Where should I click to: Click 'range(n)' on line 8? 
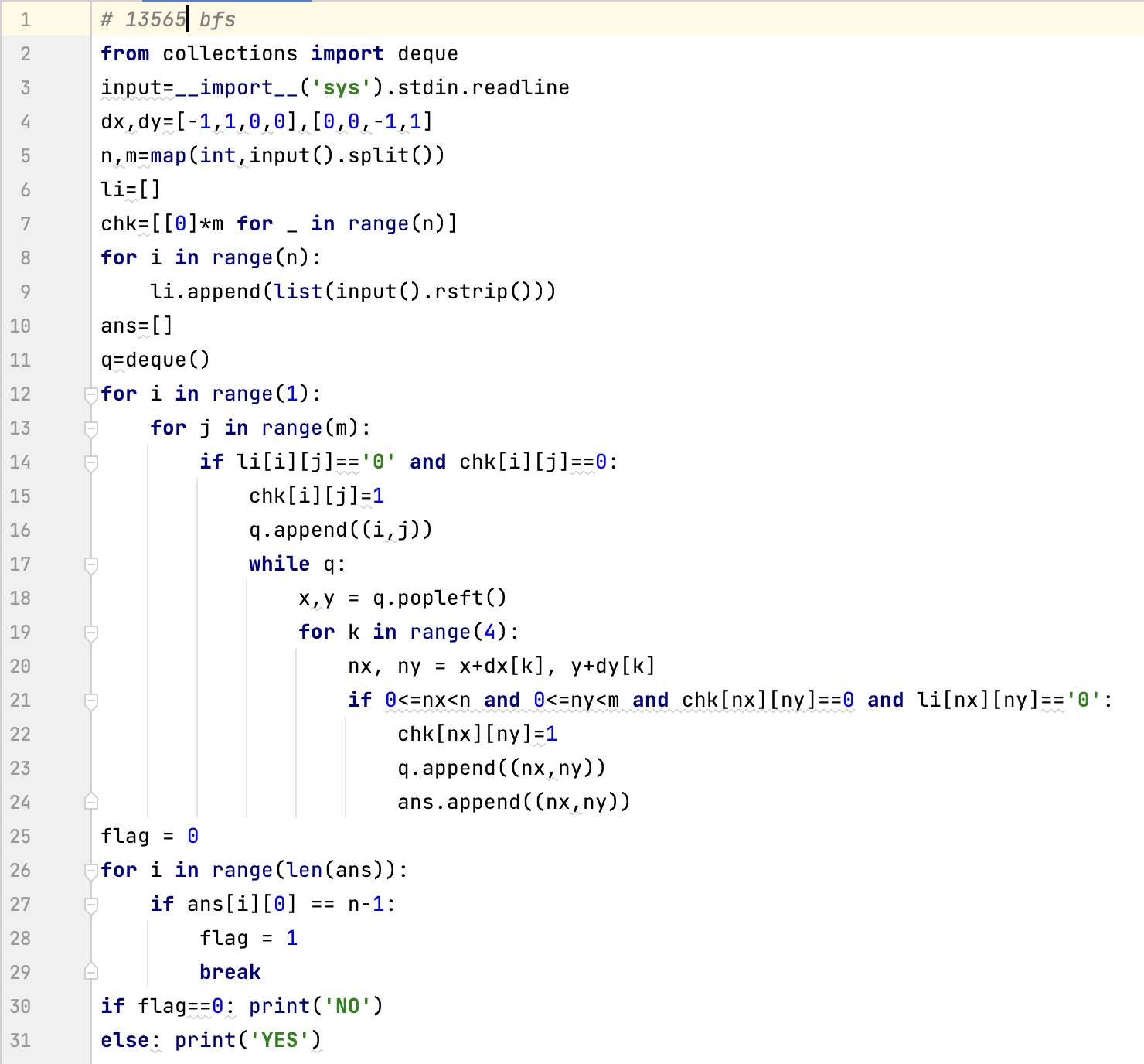pyautogui.click(x=260, y=257)
